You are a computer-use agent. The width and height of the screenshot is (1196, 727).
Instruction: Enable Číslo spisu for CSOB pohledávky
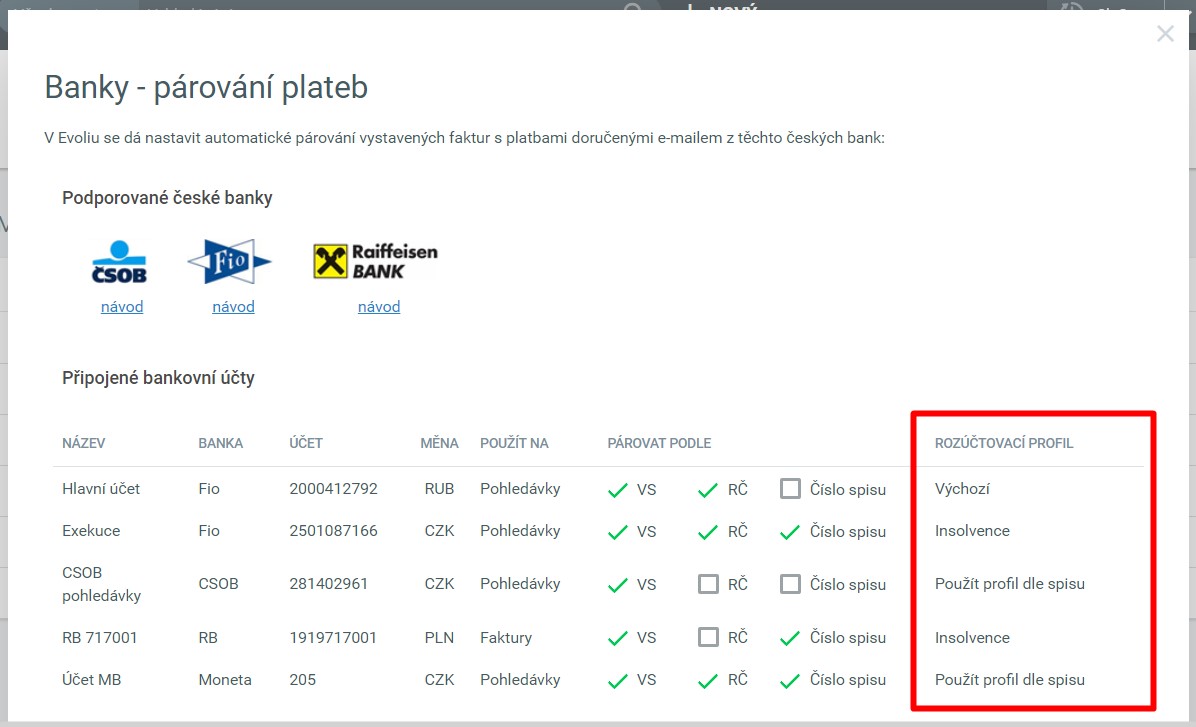click(x=791, y=584)
